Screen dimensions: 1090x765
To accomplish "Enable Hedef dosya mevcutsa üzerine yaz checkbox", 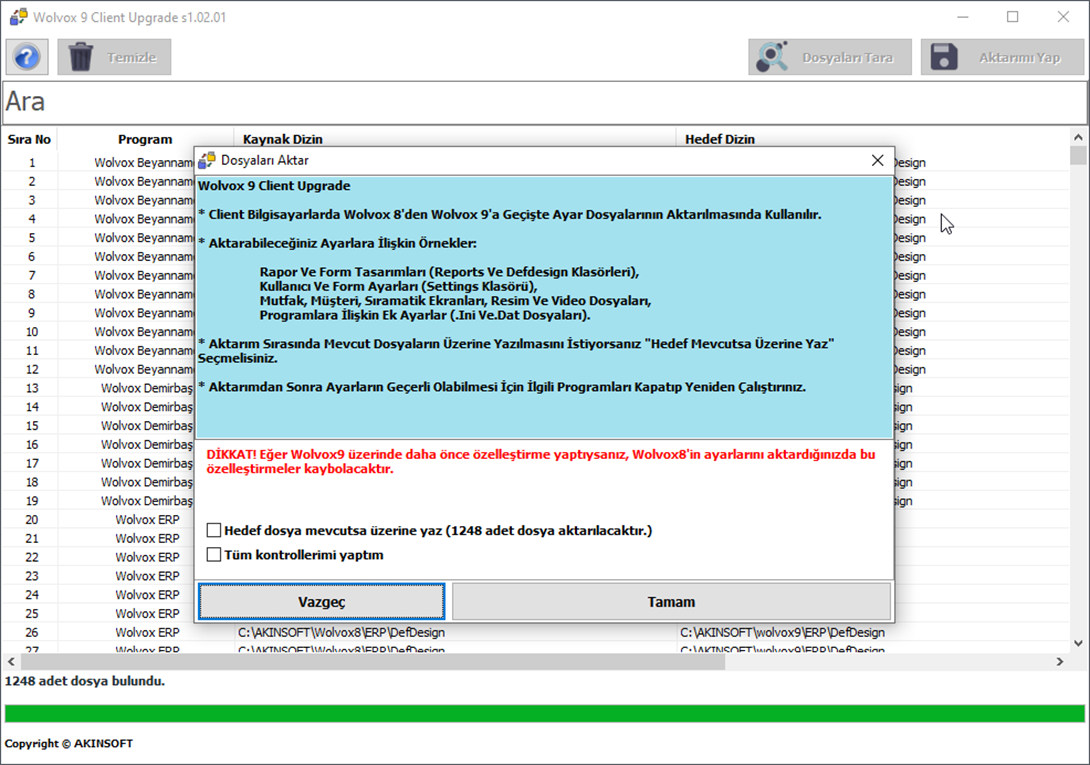I will click(214, 531).
